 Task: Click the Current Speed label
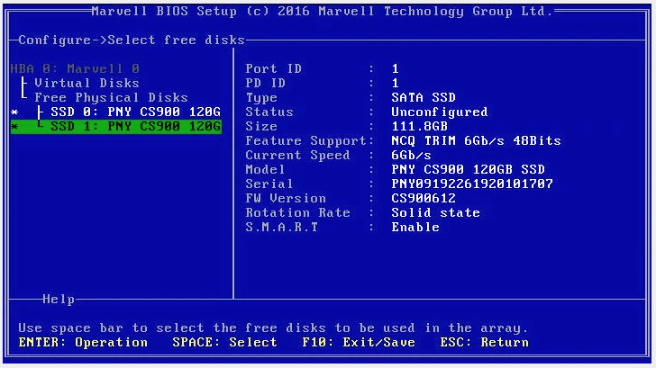tap(297, 155)
